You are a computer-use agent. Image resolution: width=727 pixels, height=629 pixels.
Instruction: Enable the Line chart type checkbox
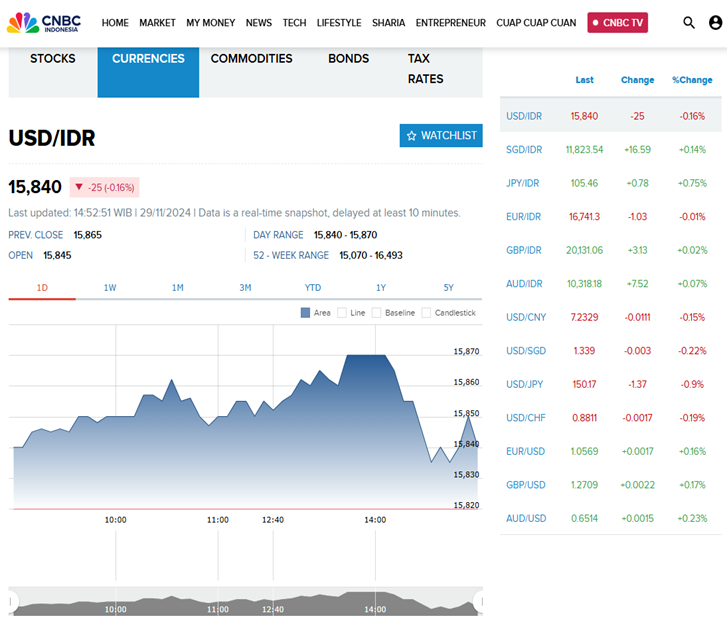[343, 313]
